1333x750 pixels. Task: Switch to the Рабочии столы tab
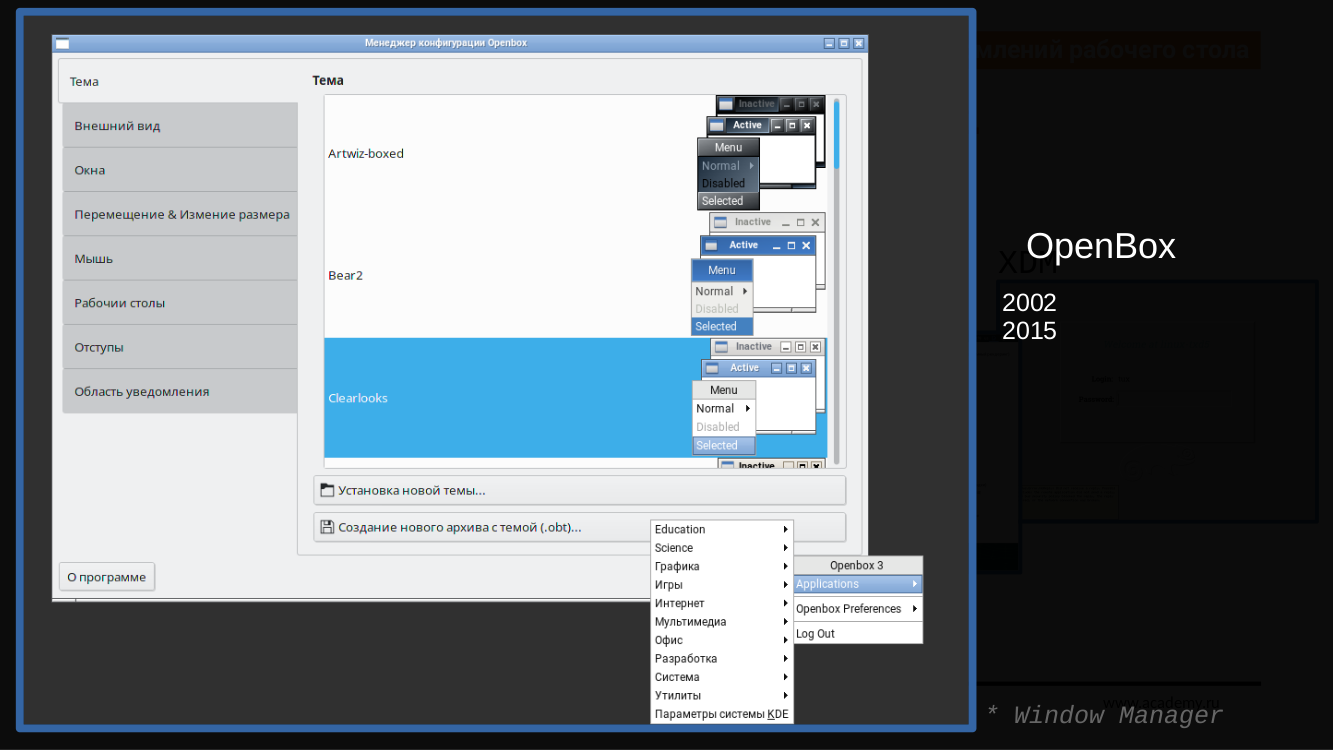point(180,303)
